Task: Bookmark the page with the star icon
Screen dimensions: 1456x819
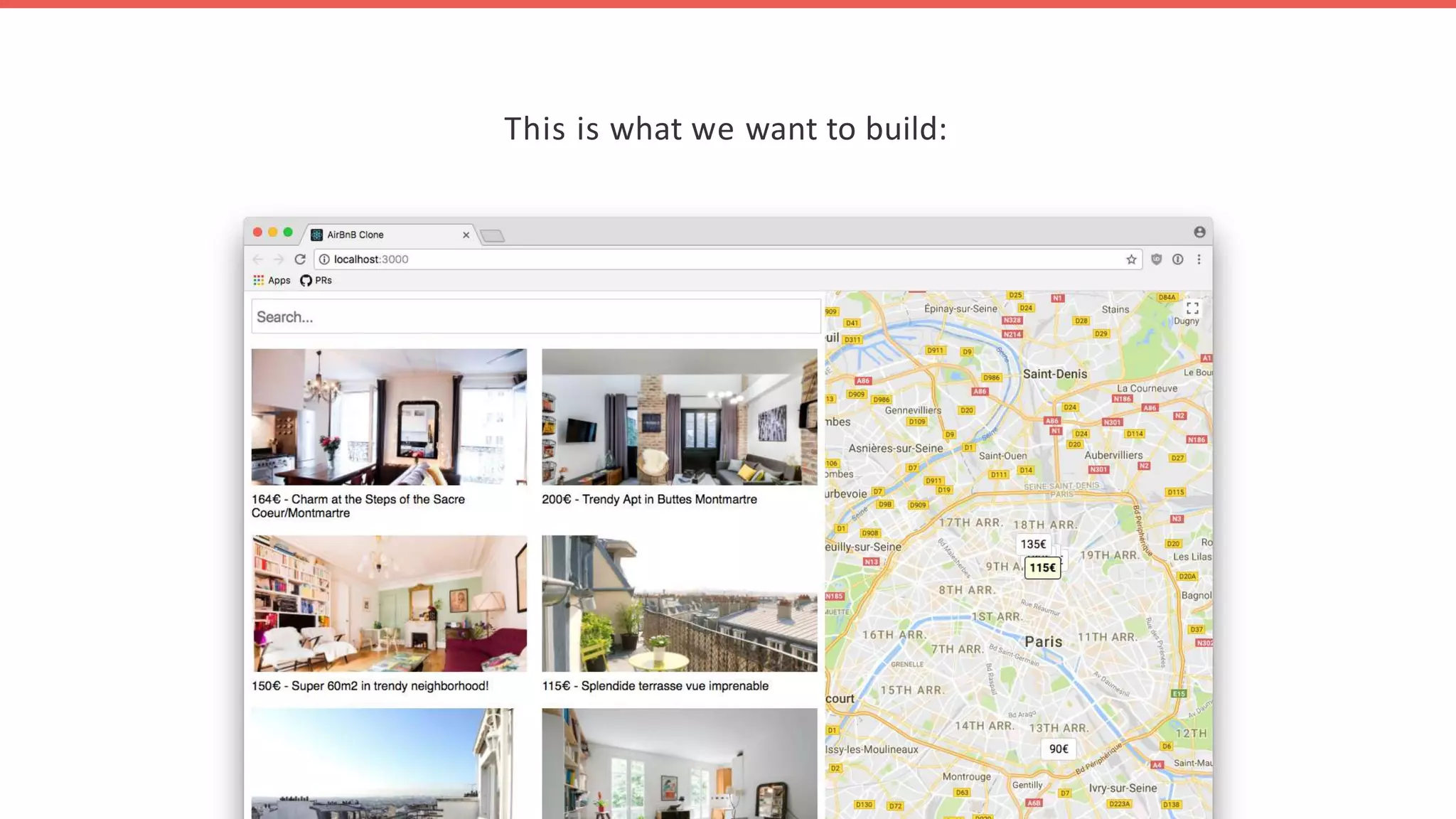Action: (1131, 259)
